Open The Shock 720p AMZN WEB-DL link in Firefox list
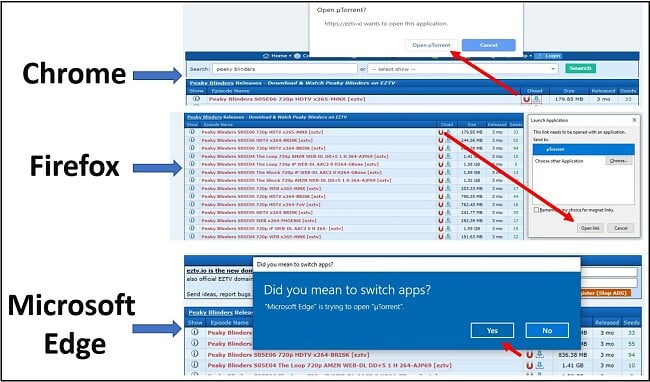This screenshot has width=650, height=382. 296,180
